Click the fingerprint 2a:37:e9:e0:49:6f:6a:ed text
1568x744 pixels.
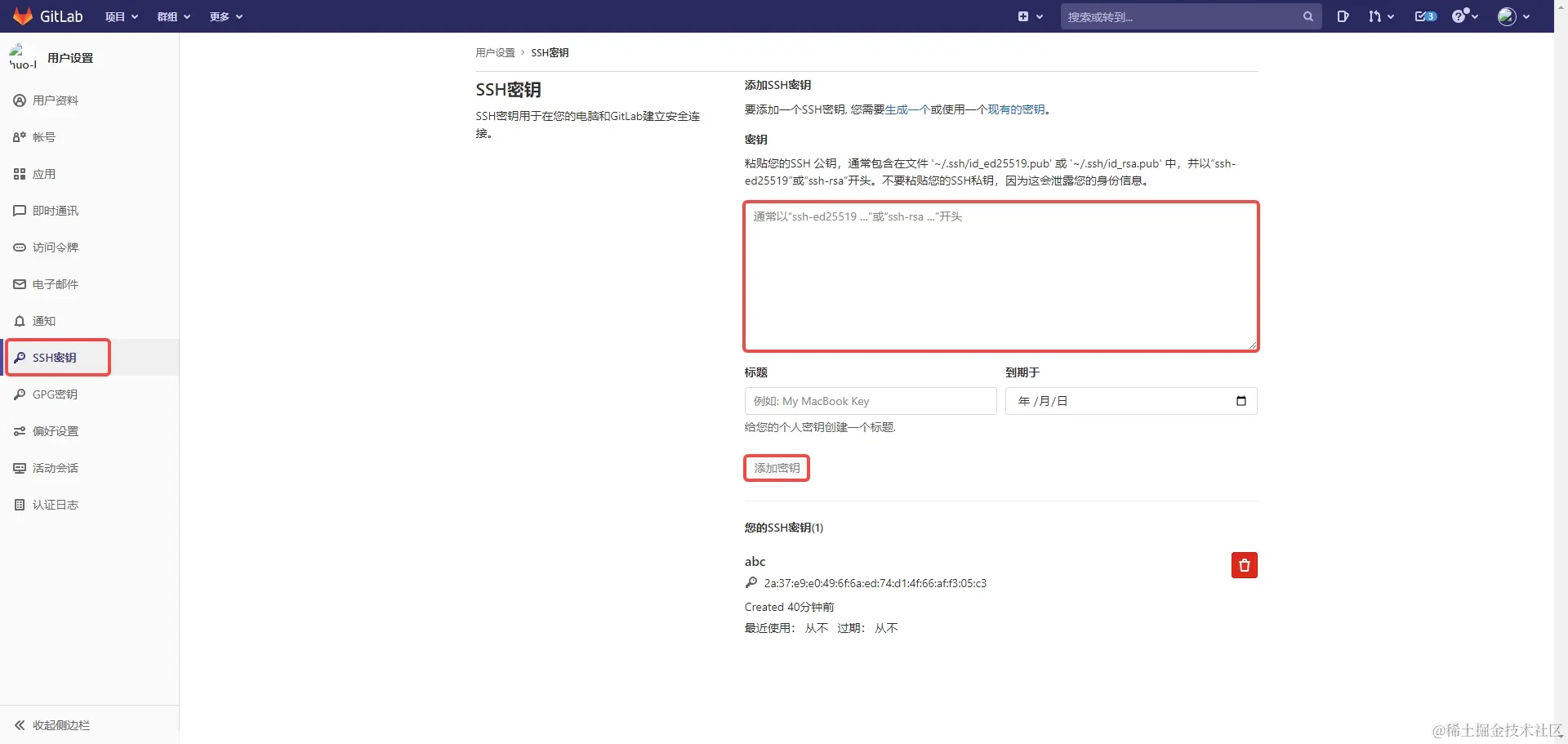point(875,583)
